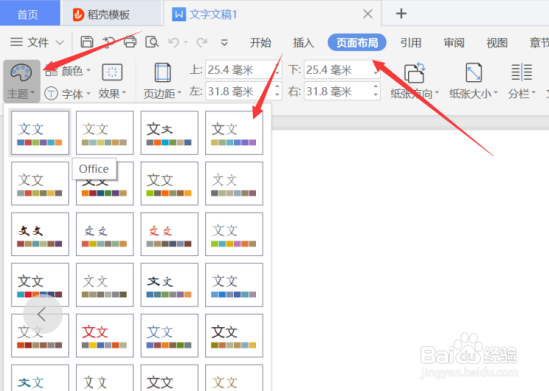Viewport: 549px width, 391px height.
Task: Select third theme in fifth row
Action: click(169, 336)
